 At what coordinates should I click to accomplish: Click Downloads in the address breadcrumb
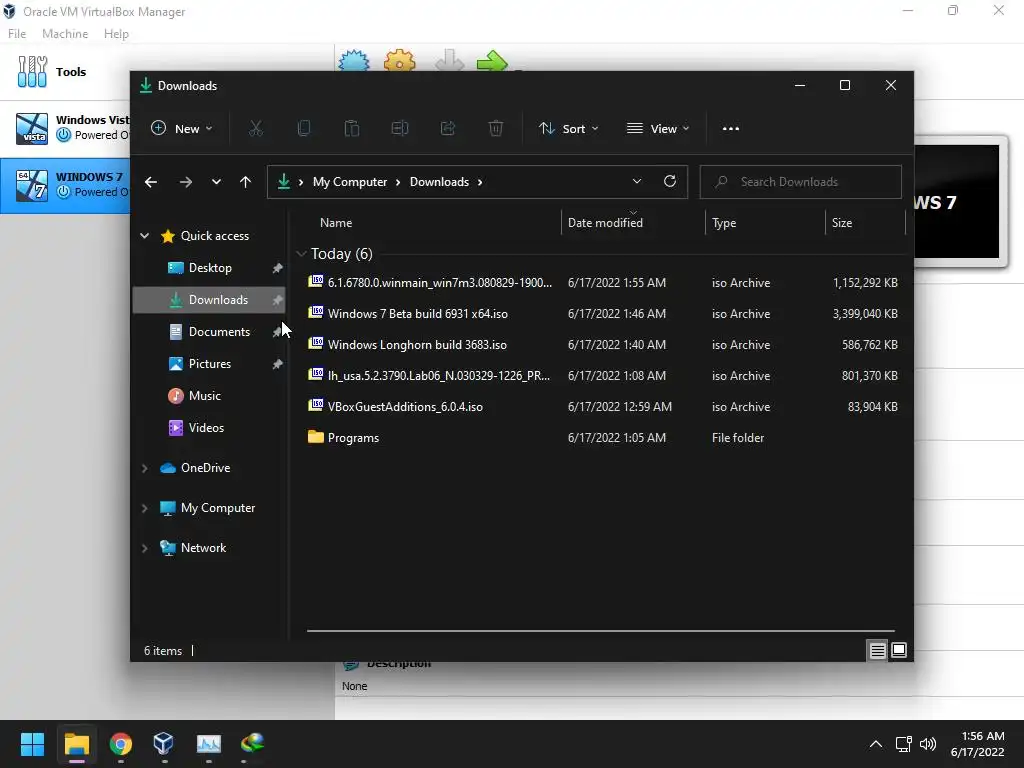click(439, 182)
